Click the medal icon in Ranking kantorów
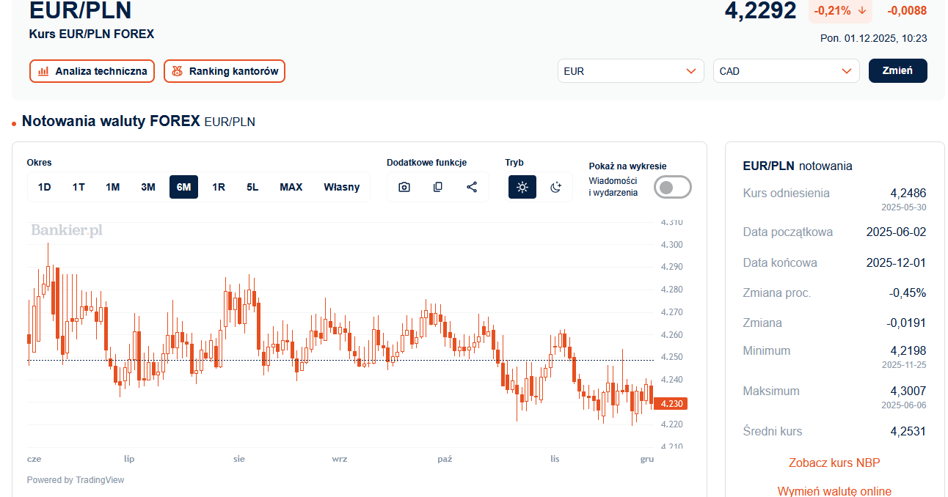 coord(177,71)
